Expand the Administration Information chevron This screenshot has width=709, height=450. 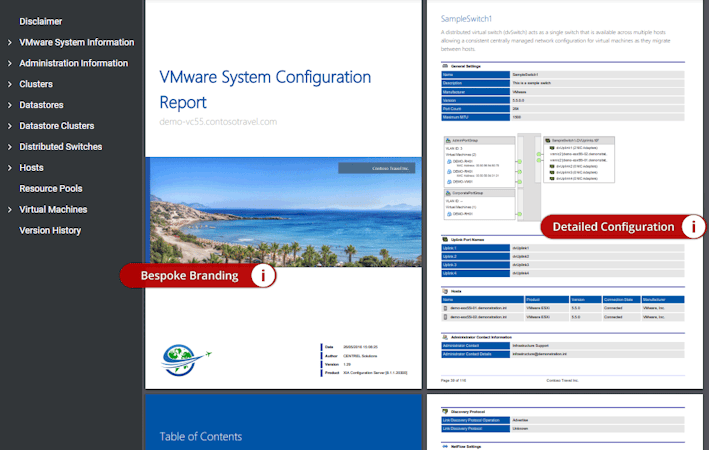(9, 63)
